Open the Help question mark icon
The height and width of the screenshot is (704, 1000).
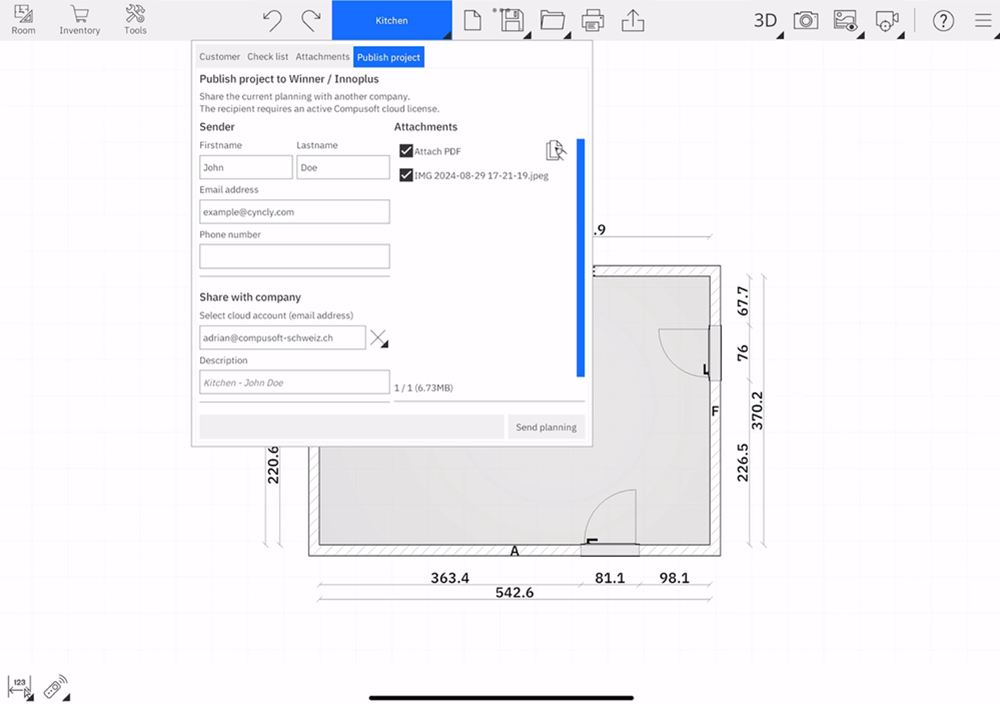943,21
